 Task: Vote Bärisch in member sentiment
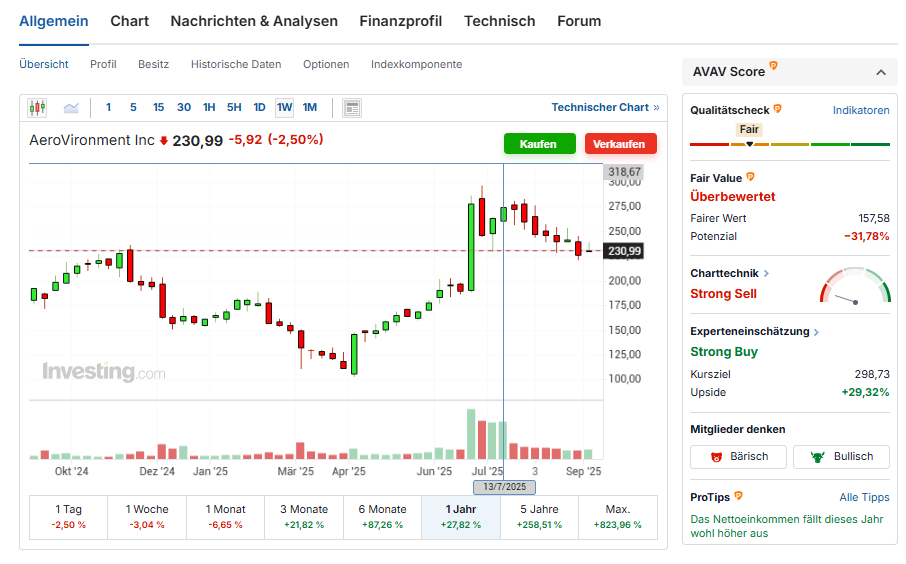click(x=738, y=457)
